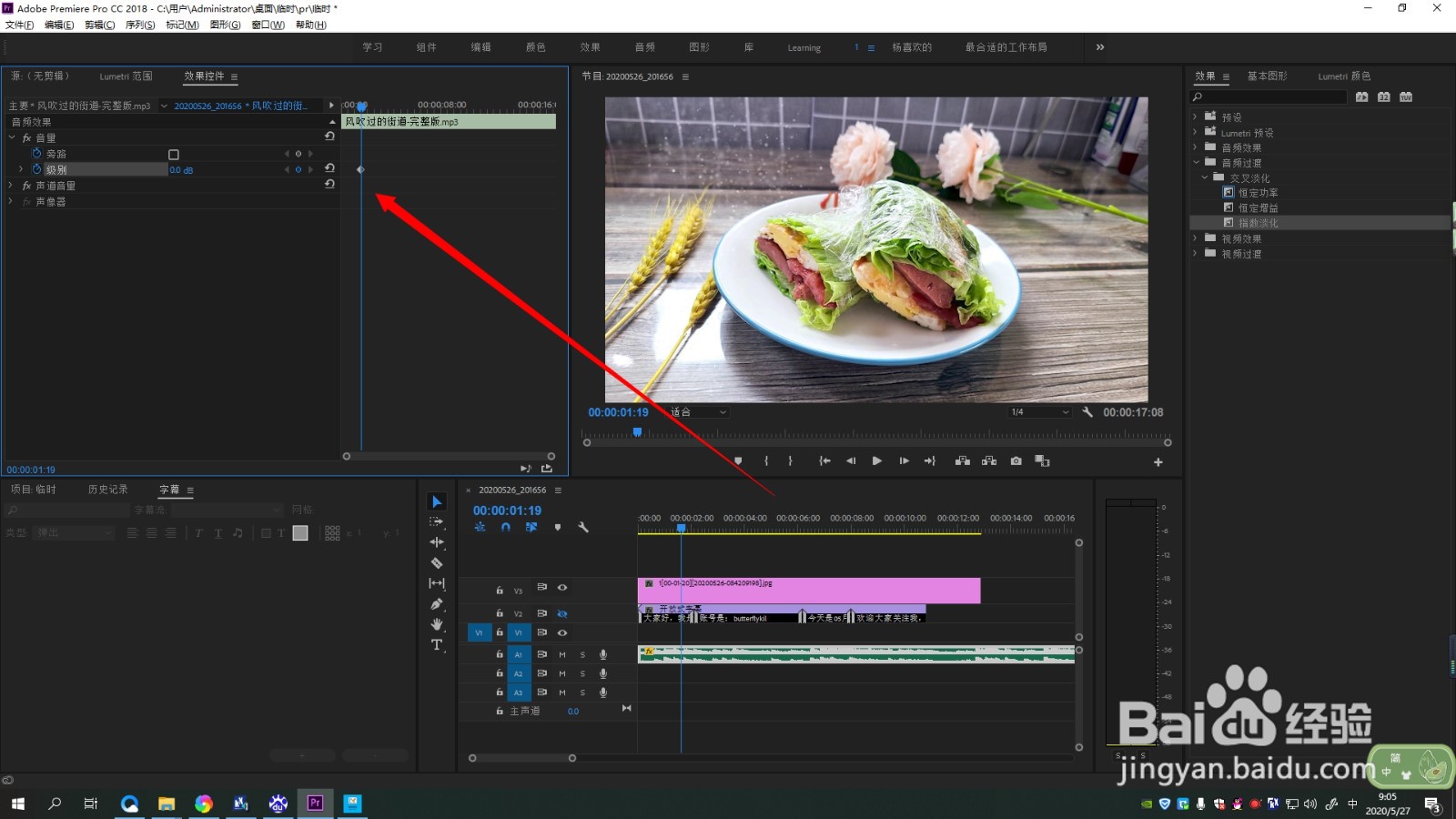The height and width of the screenshot is (819, 1456).
Task: Show more workspaces overflow chevron
Action: pyautogui.click(x=1100, y=47)
